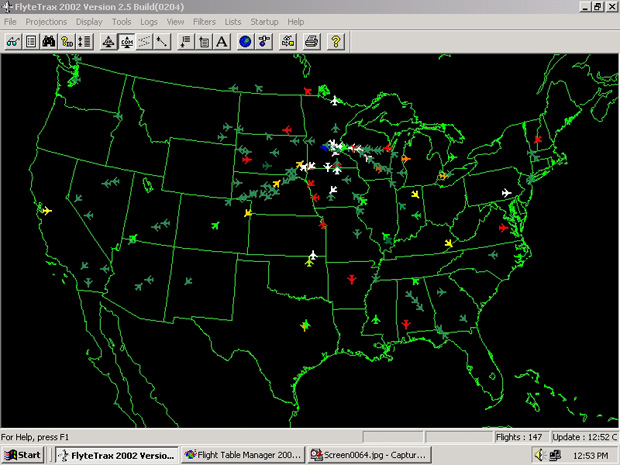Click the blue globe map icon
The width and height of the screenshot is (620, 465).
[246, 41]
